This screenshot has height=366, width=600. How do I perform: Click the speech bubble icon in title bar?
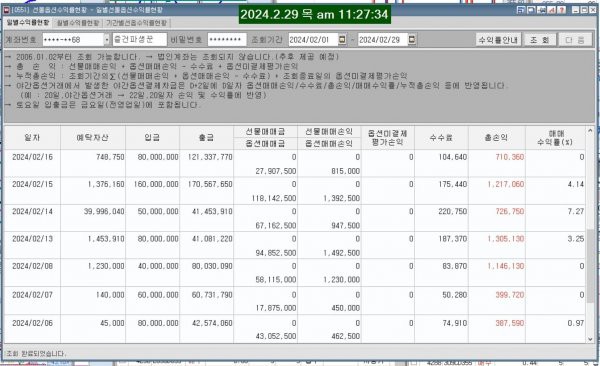[x=531, y=10]
